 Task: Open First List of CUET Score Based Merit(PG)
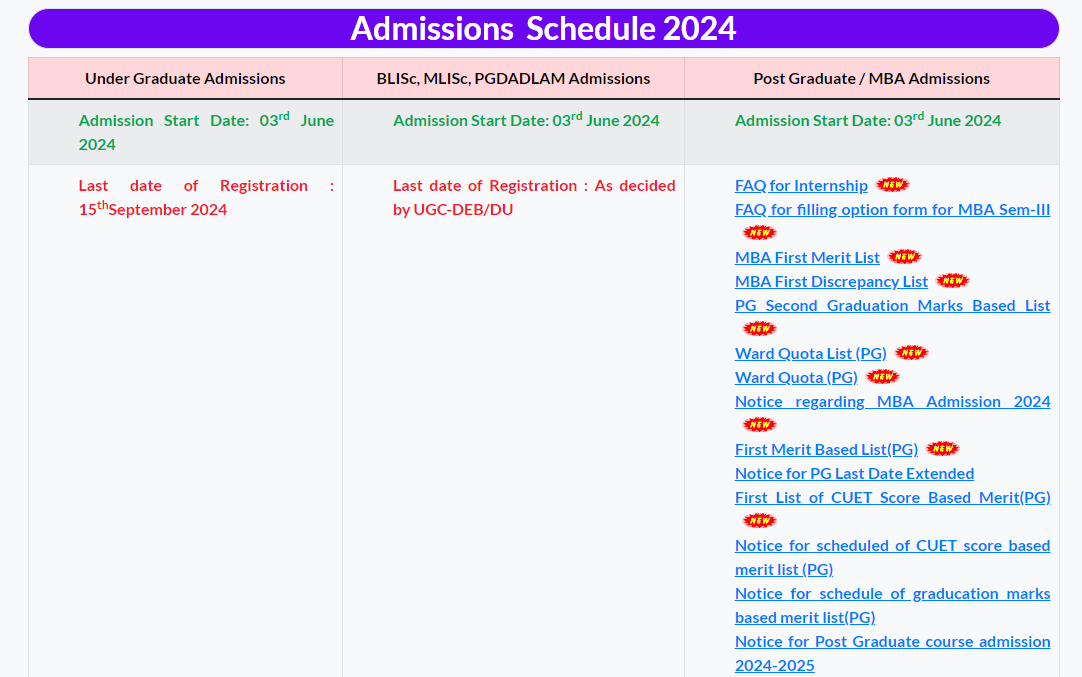click(x=892, y=497)
